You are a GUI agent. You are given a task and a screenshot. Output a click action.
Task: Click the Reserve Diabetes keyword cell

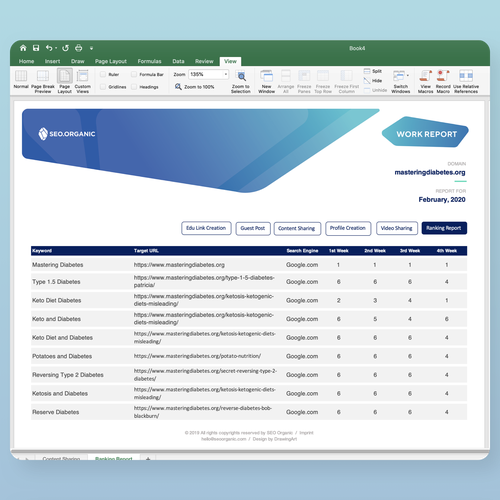pyautogui.click(x=56, y=412)
